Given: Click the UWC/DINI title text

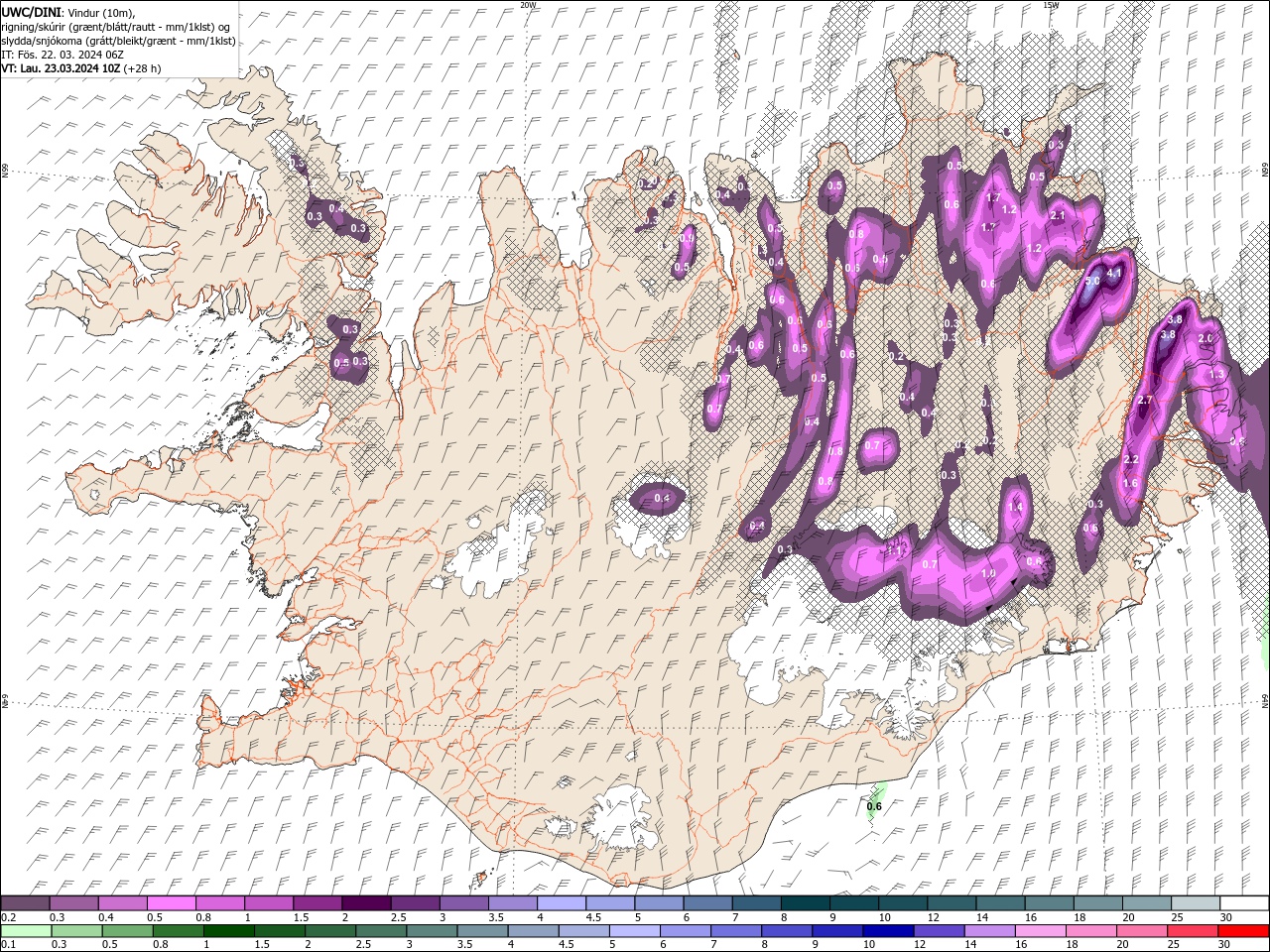Looking at the screenshot, I should pyautogui.click(x=32, y=12).
